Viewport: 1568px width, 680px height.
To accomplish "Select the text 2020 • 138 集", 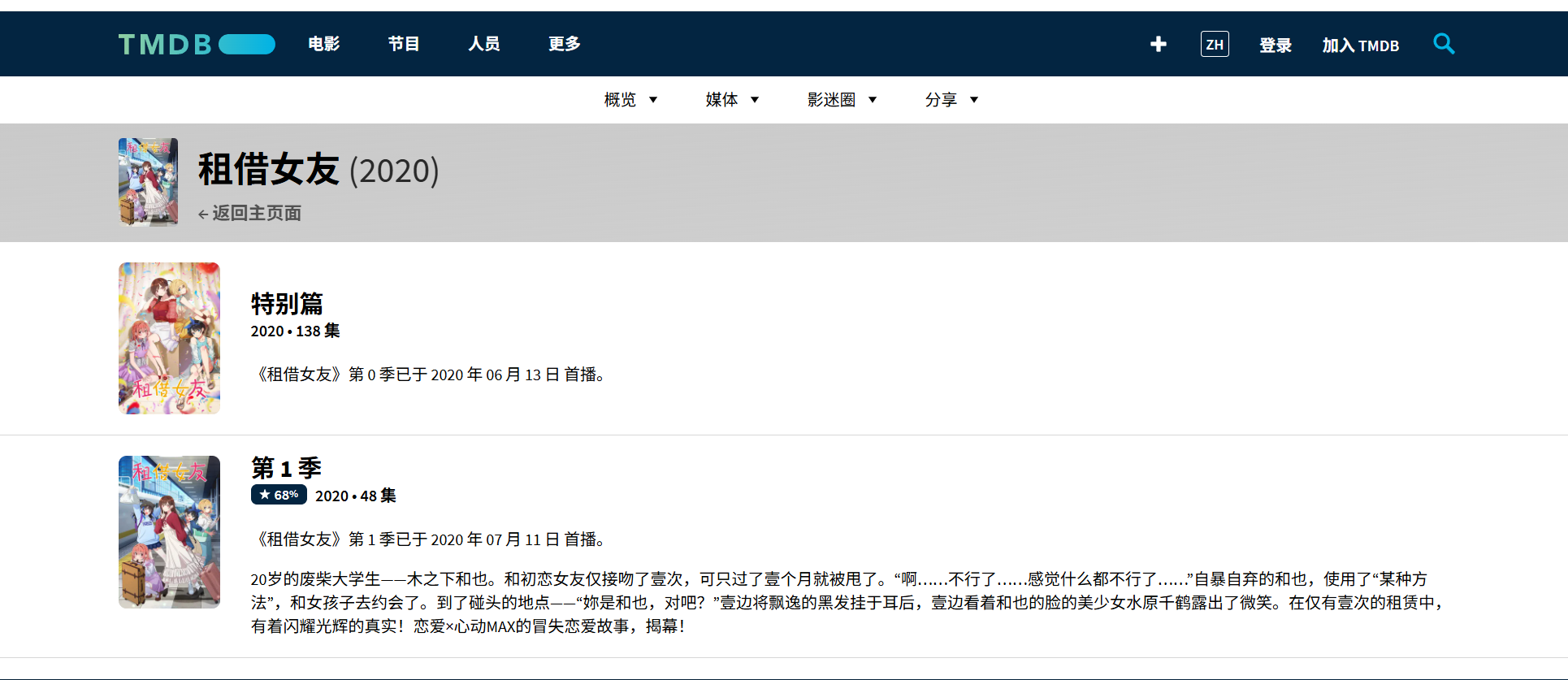I will 296,331.
